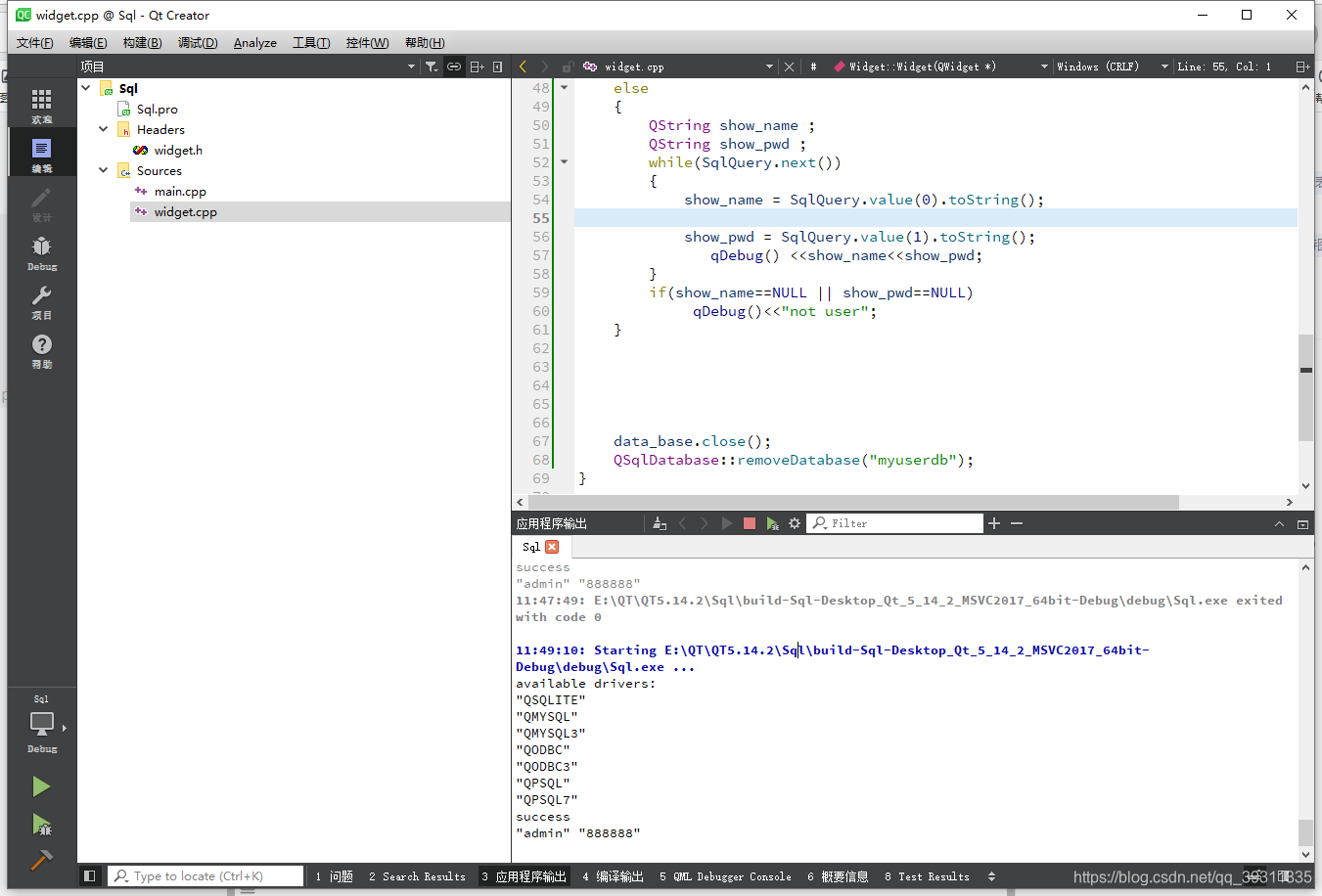This screenshot has width=1322, height=896.
Task: Focus the Type to locate search box
Action: tap(206, 876)
